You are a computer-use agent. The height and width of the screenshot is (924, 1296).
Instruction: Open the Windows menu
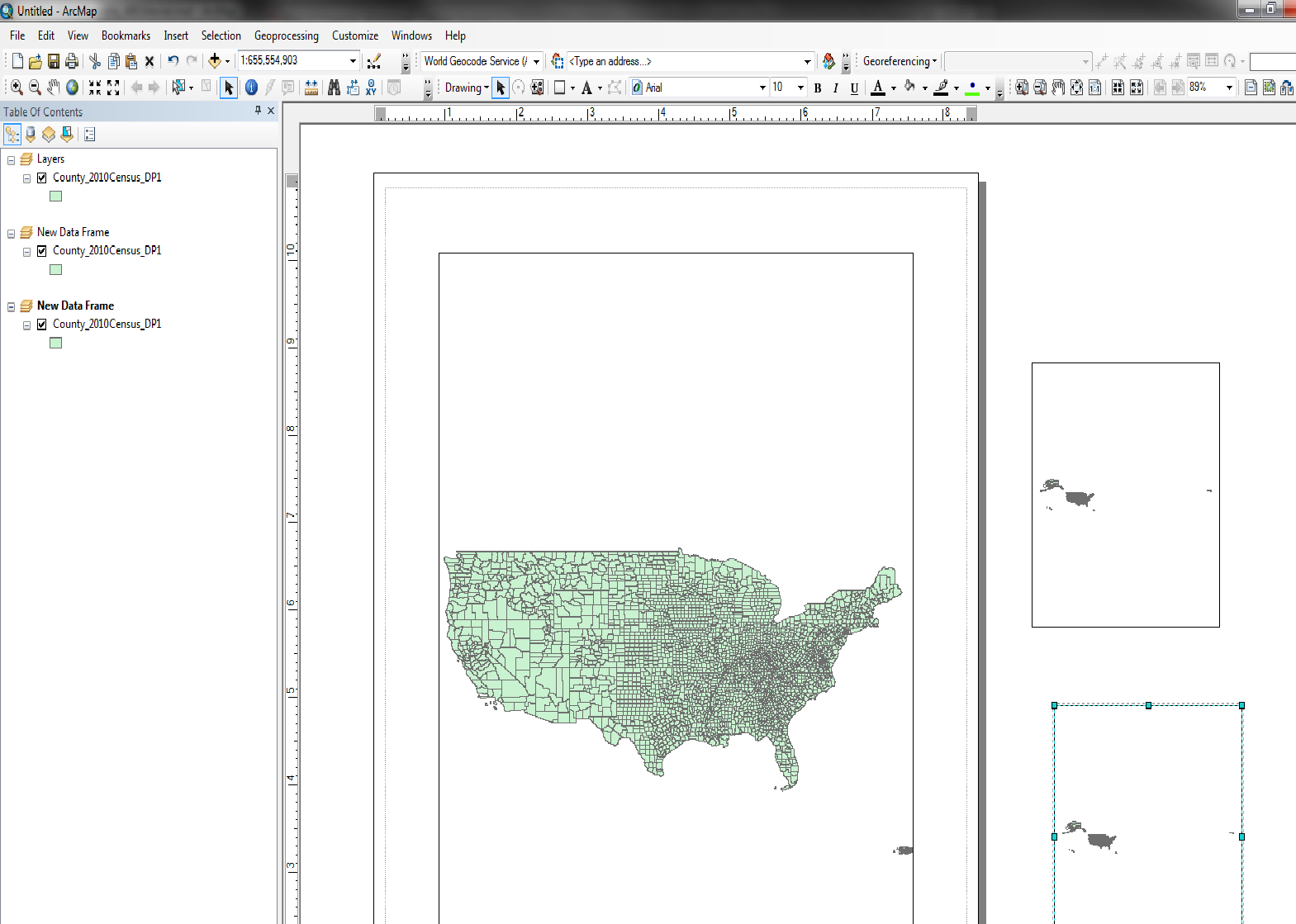coord(411,36)
